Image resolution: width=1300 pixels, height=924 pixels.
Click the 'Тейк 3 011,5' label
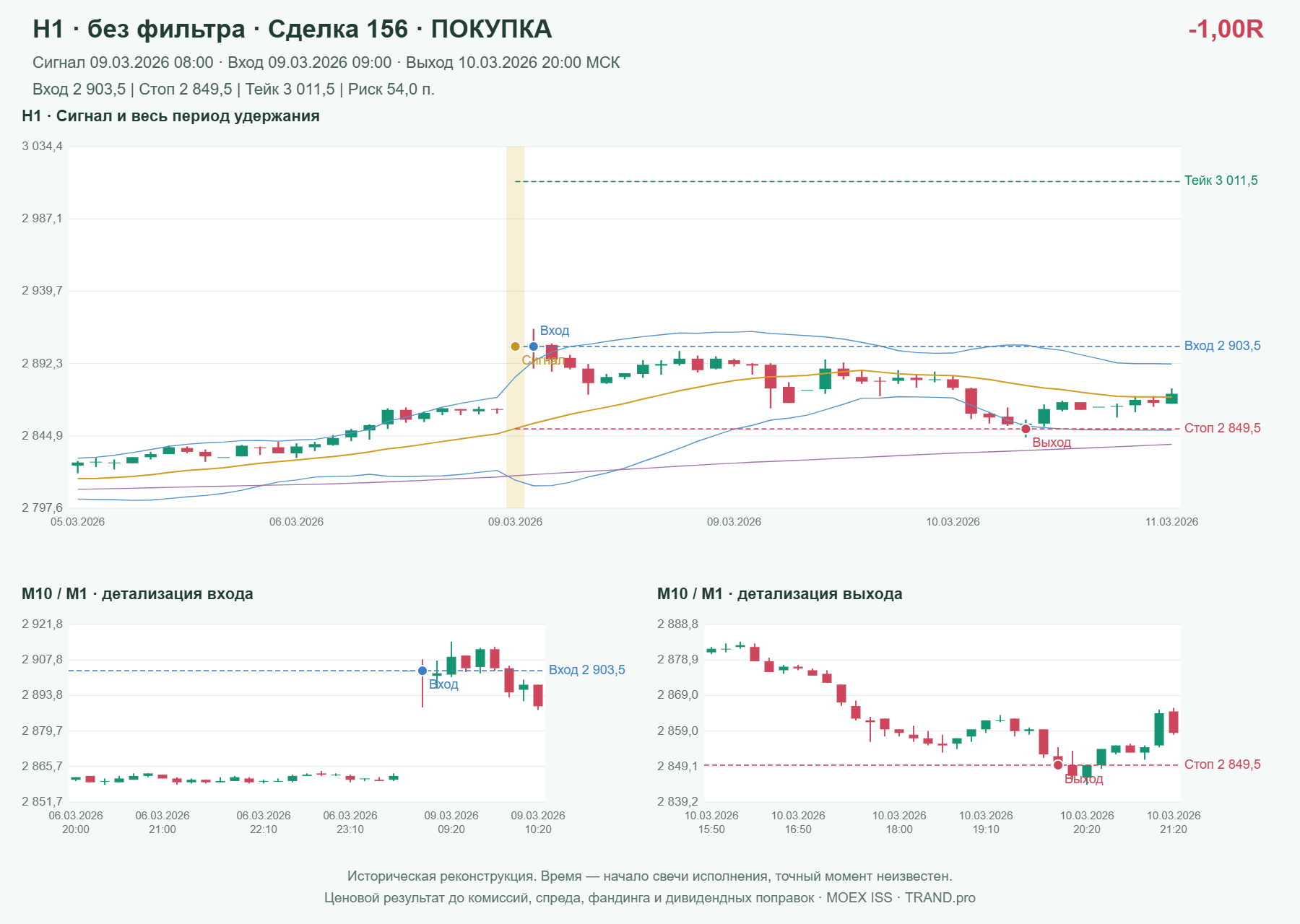point(1221,180)
